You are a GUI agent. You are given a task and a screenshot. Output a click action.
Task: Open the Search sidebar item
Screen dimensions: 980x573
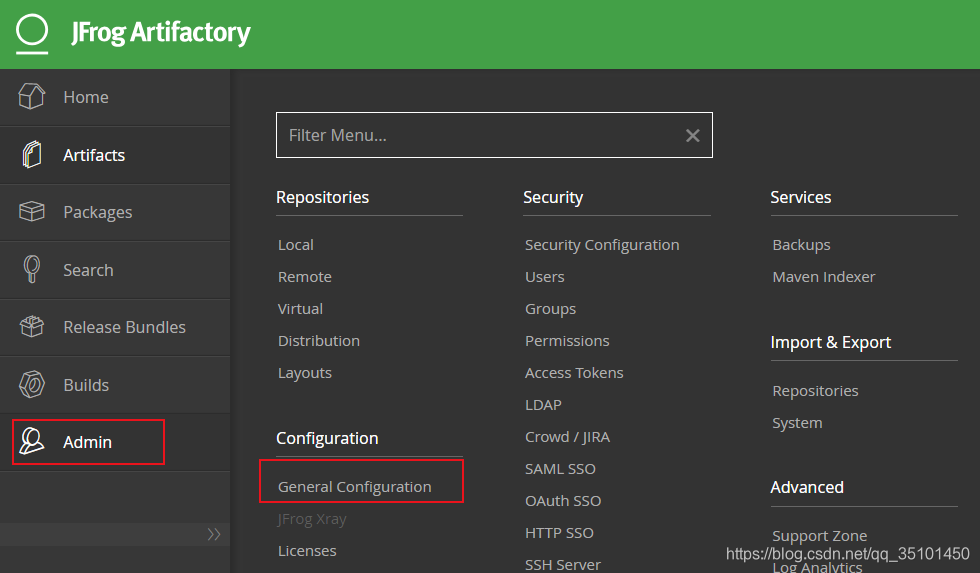point(115,270)
